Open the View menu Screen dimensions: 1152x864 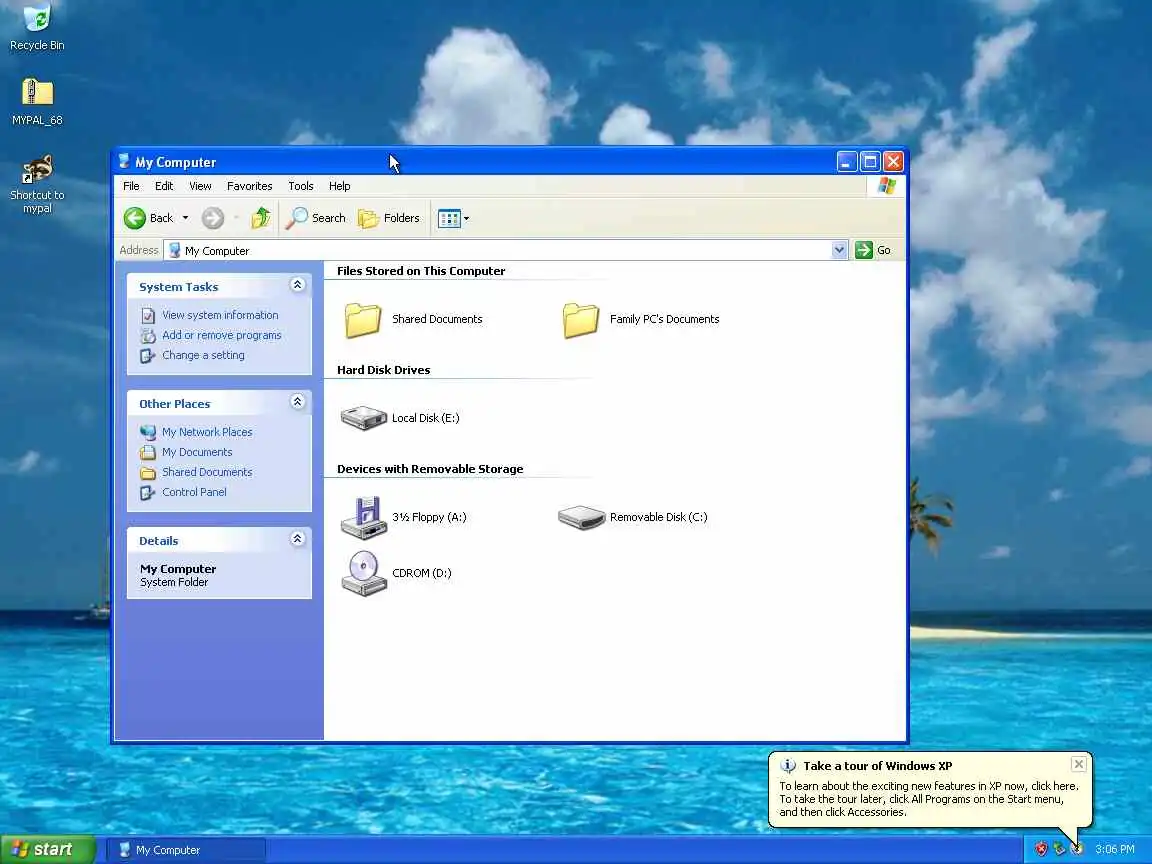(200, 186)
